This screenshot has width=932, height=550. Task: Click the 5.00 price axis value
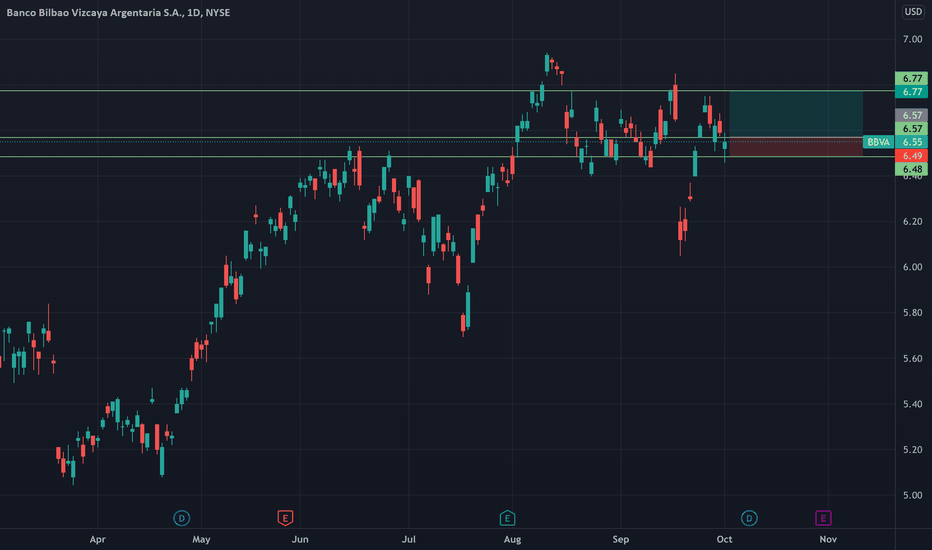912,495
